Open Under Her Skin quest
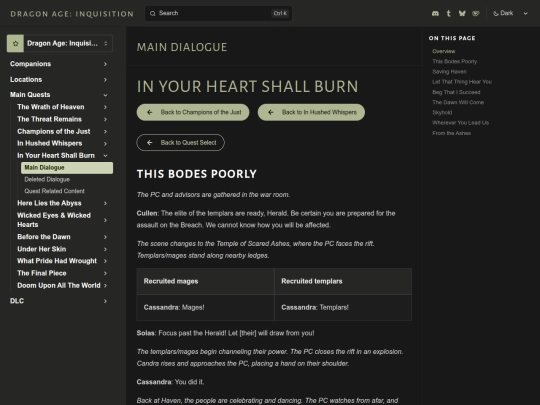The width and height of the screenshot is (540, 405). 42,249
